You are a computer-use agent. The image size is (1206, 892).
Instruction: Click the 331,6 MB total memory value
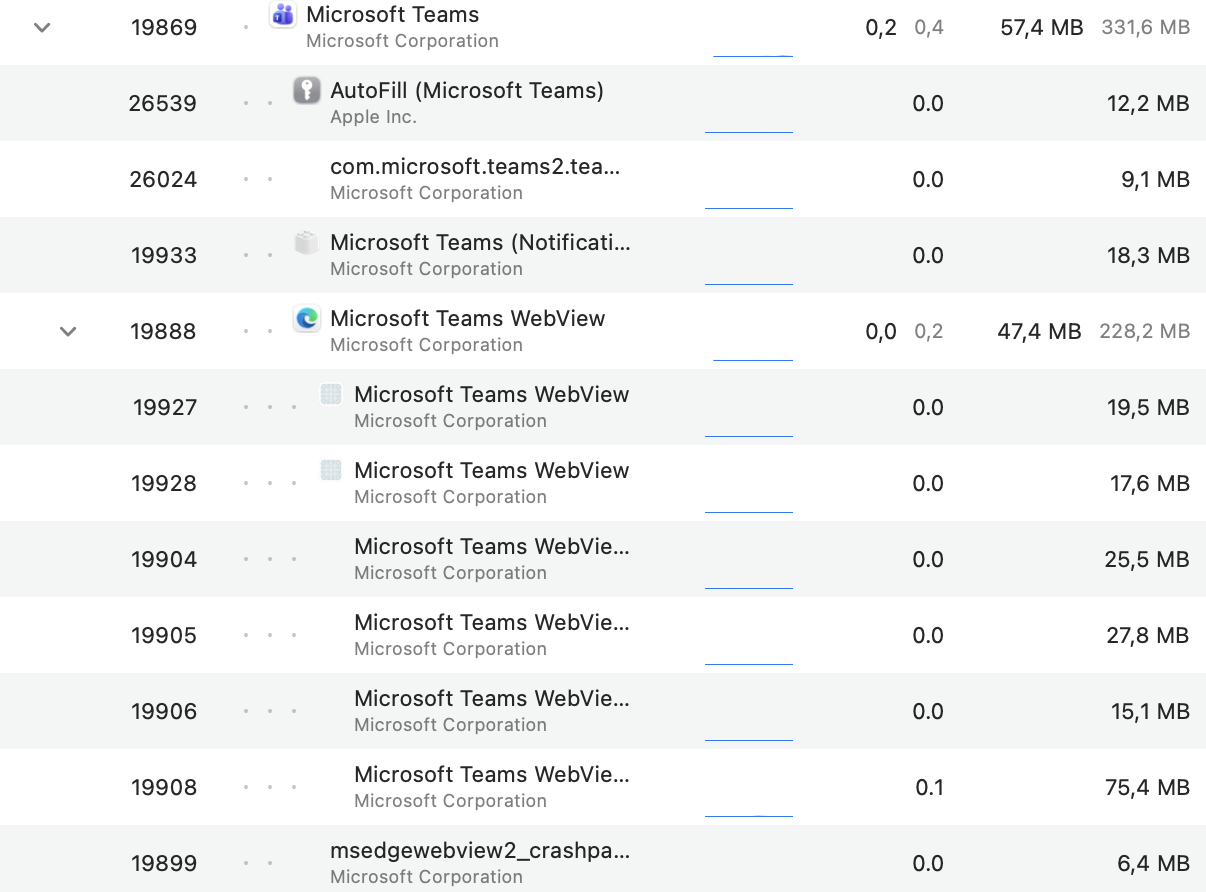click(1146, 28)
